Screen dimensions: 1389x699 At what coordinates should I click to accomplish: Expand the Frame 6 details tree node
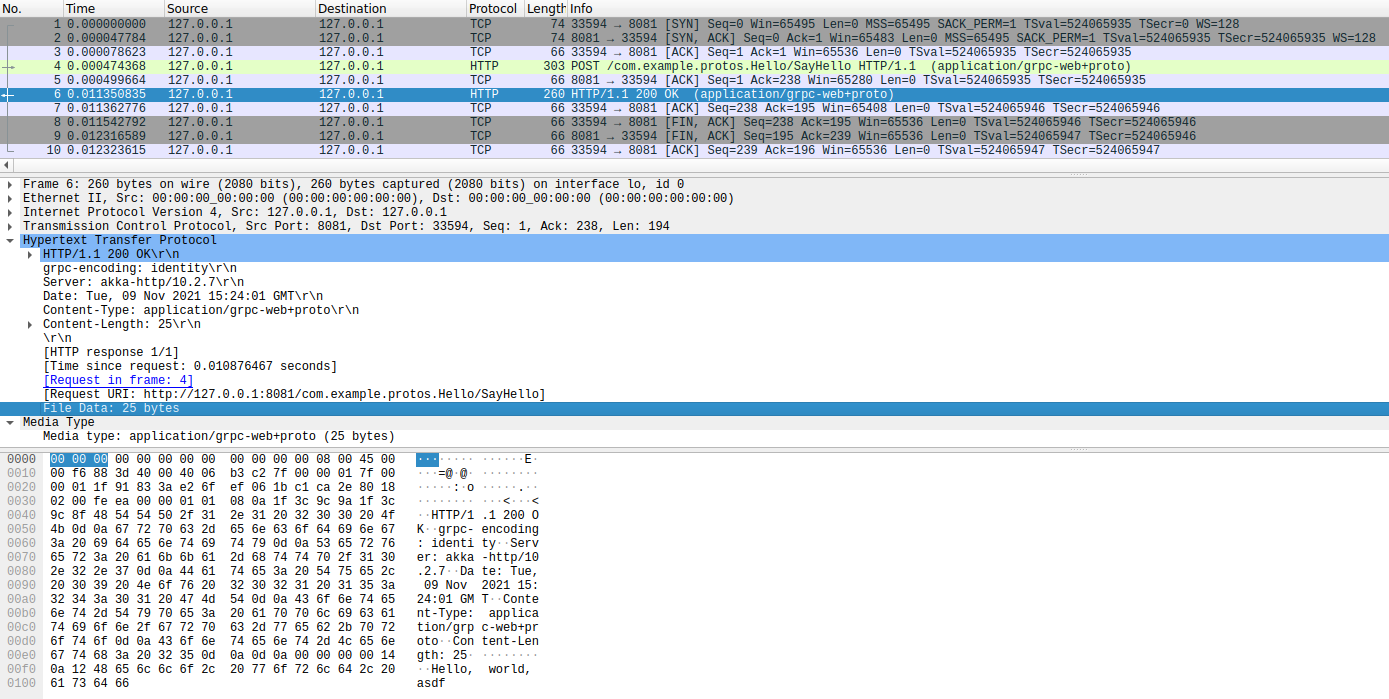(x=10, y=184)
